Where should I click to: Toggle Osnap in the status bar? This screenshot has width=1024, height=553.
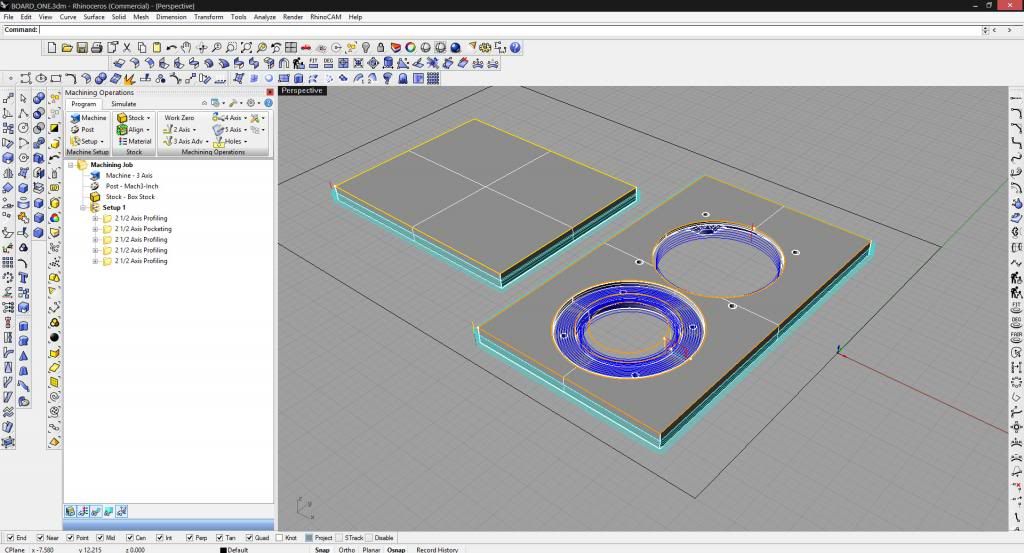point(396,550)
